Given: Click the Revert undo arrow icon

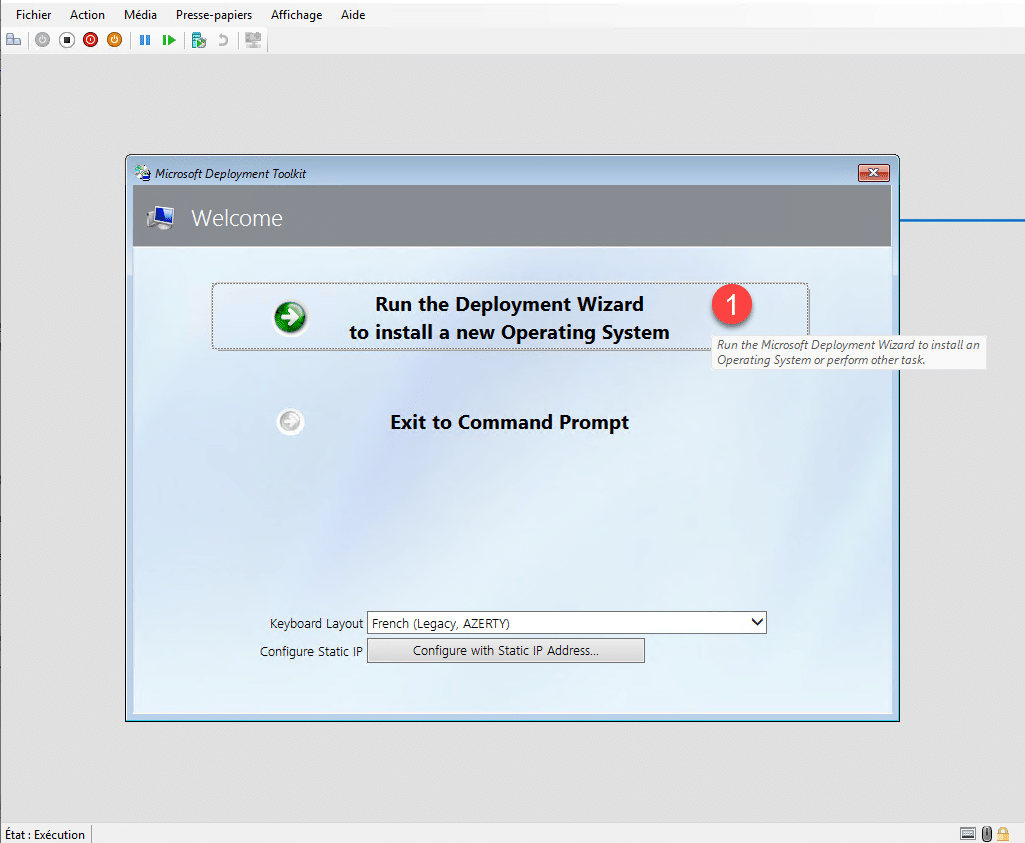Looking at the screenshot, I should [223, 40].
